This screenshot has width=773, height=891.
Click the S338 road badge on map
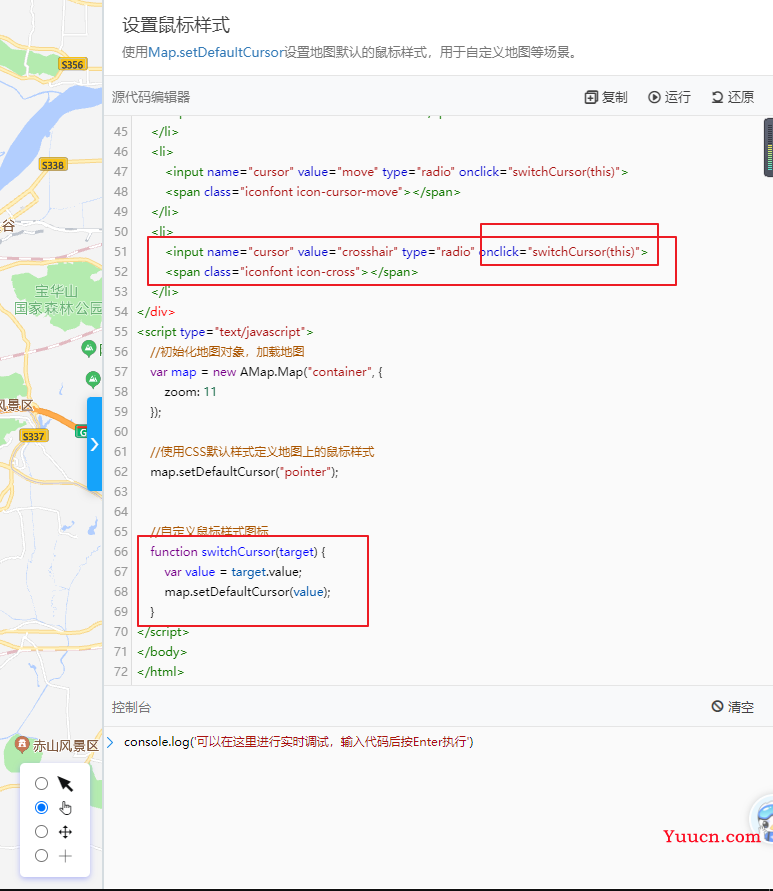pyautogui.click(x=53, y=165)
